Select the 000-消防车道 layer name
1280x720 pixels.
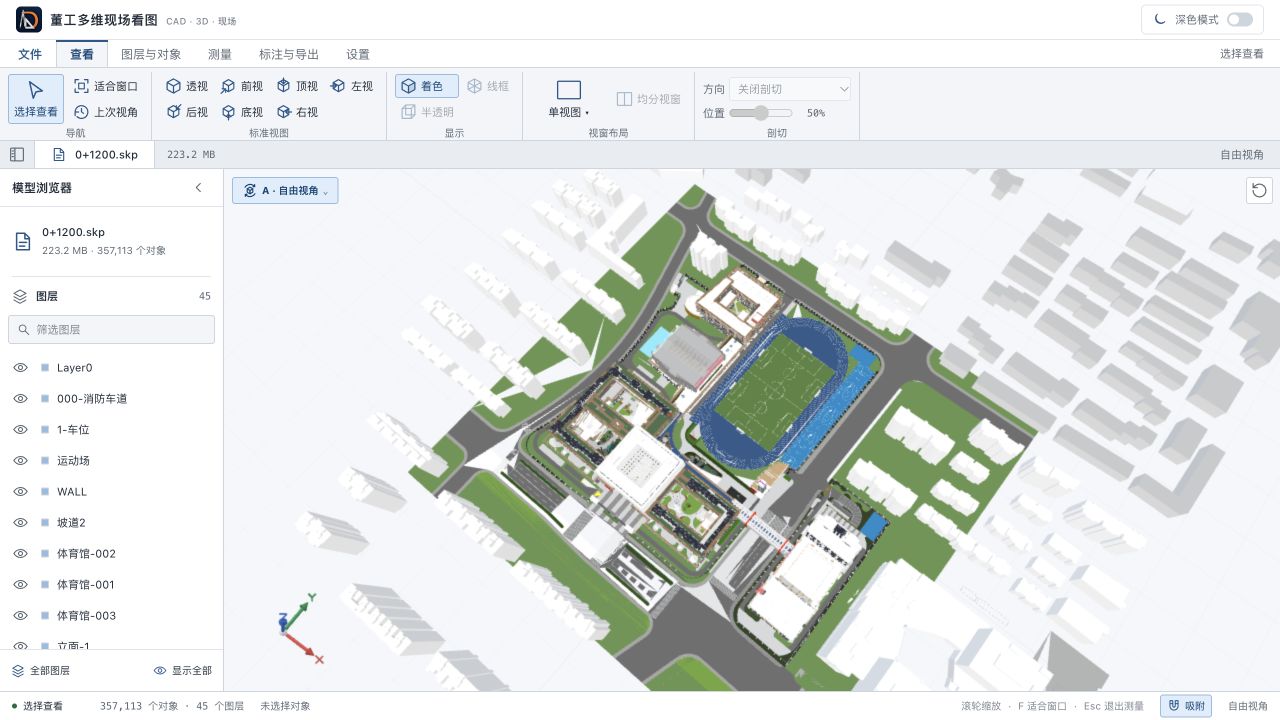[92, 399]
